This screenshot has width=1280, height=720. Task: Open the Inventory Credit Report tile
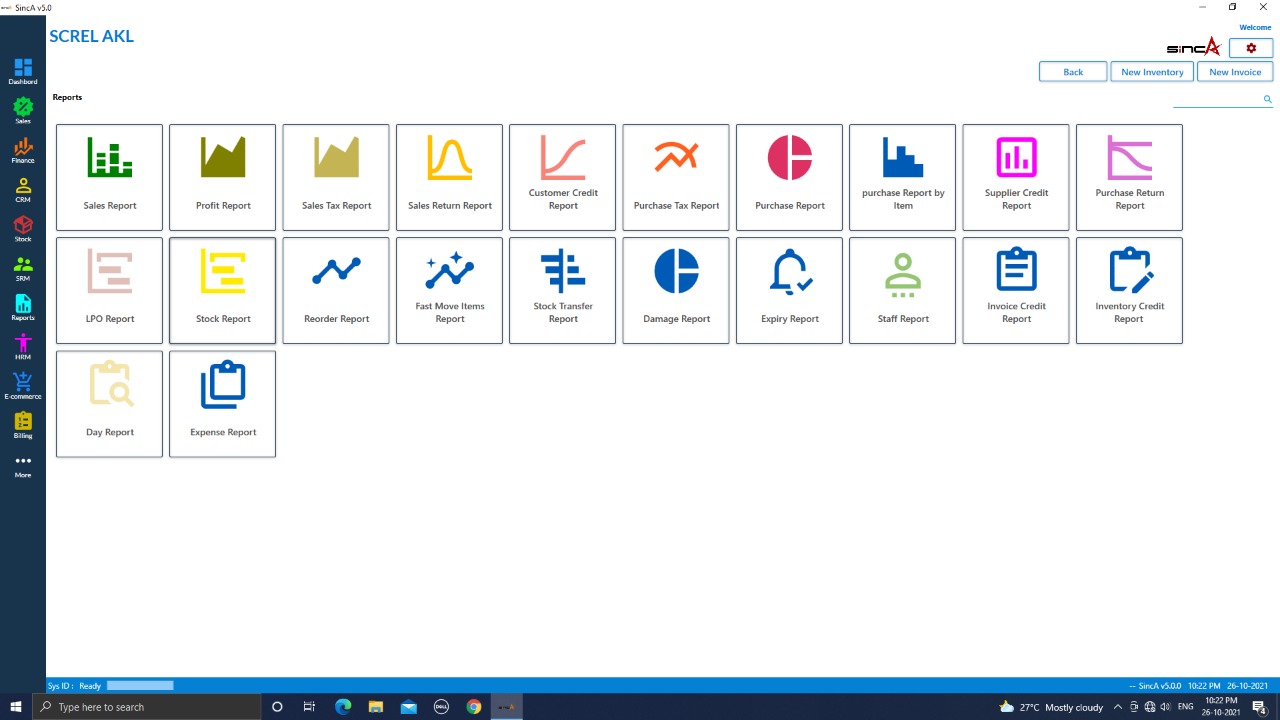click(x=1129, y=290)
